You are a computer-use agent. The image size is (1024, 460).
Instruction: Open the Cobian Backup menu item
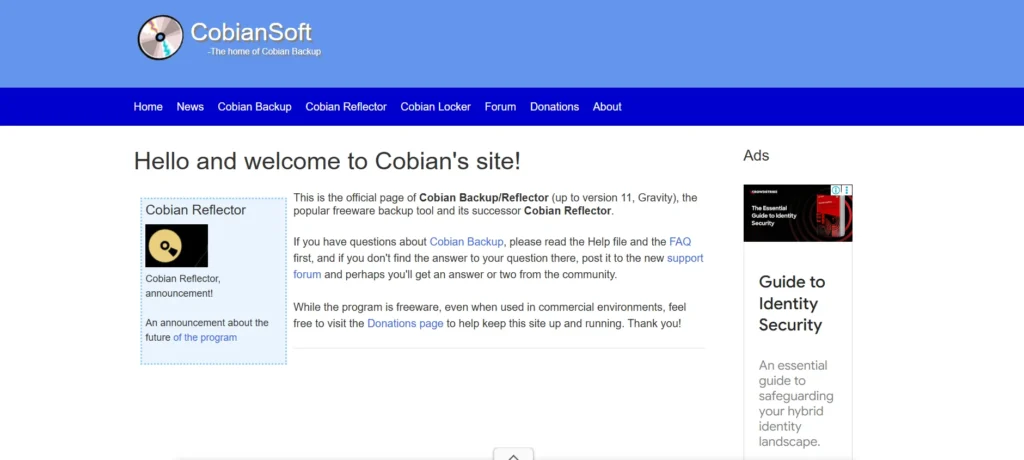coord(255,107)
